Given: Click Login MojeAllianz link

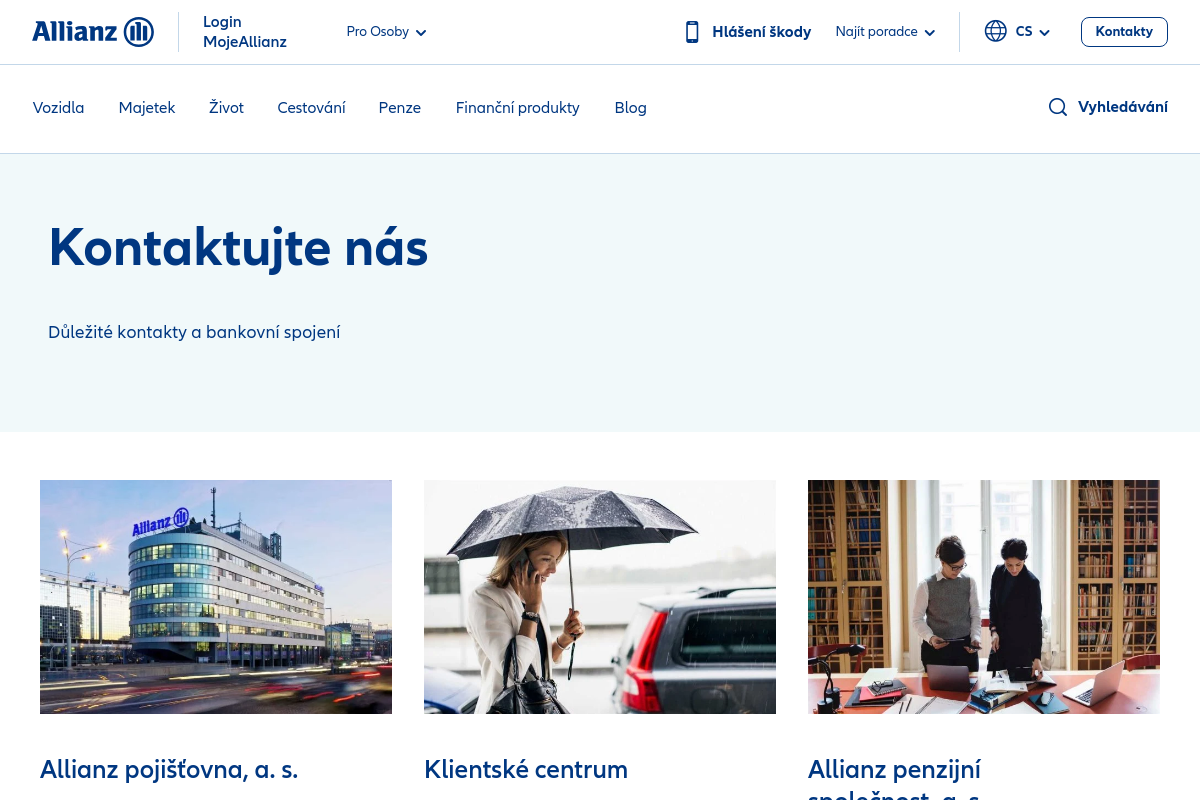Looking at the screenshot, I should click(244, 32).
